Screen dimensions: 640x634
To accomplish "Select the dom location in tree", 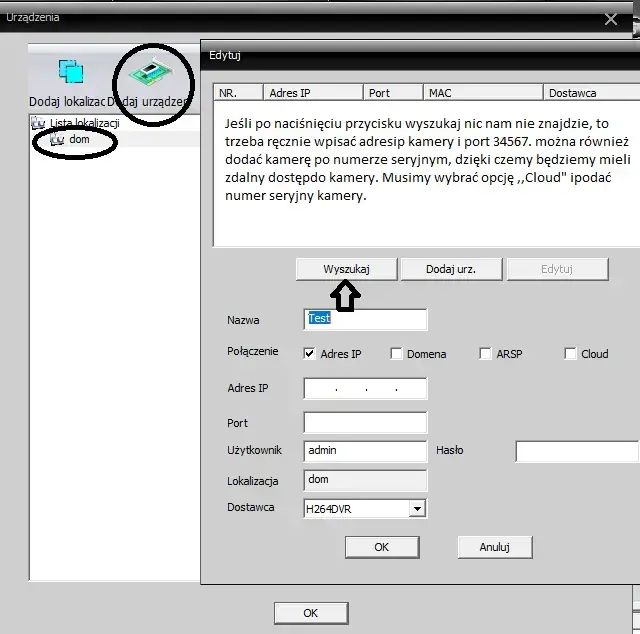I will pyautogui.click(x=79, y=139).
